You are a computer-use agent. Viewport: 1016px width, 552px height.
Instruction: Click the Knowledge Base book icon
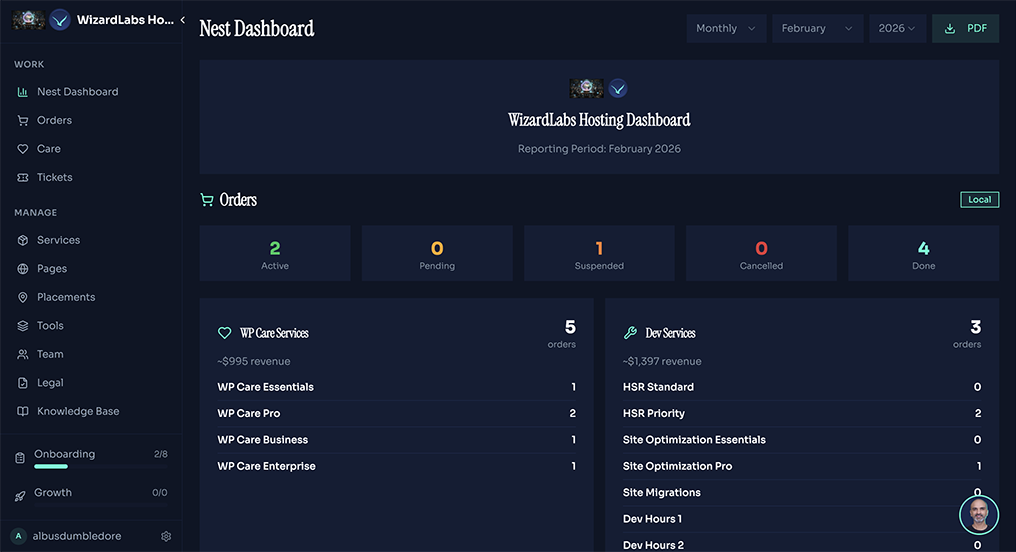[x=23, y=411]
